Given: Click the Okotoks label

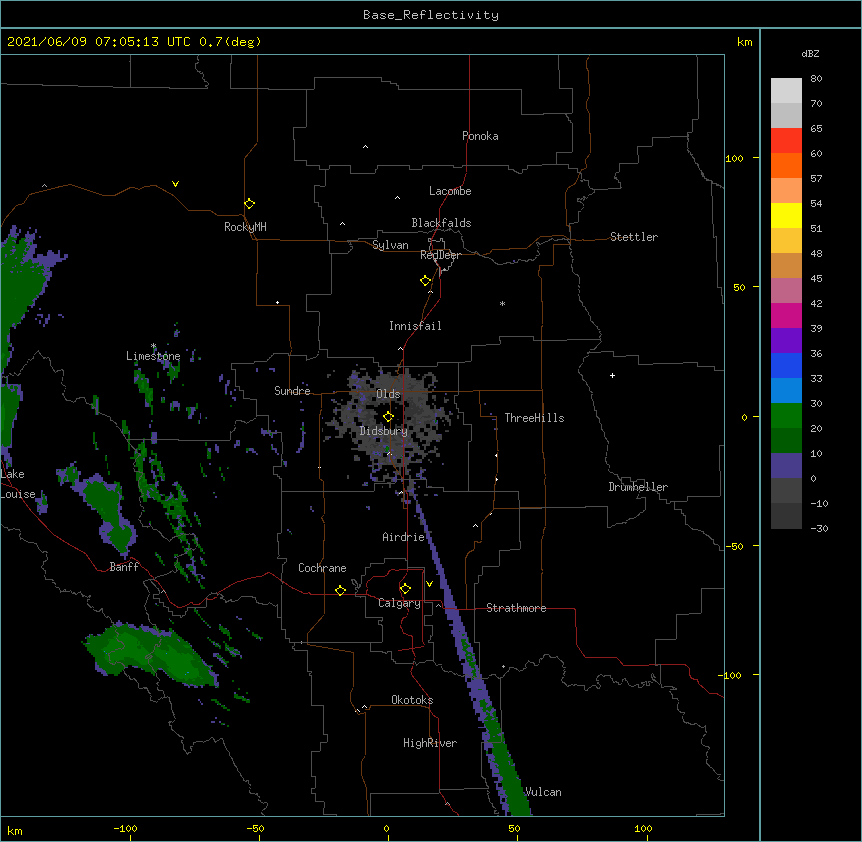Looking at the screenshot, I should [412, 700].
